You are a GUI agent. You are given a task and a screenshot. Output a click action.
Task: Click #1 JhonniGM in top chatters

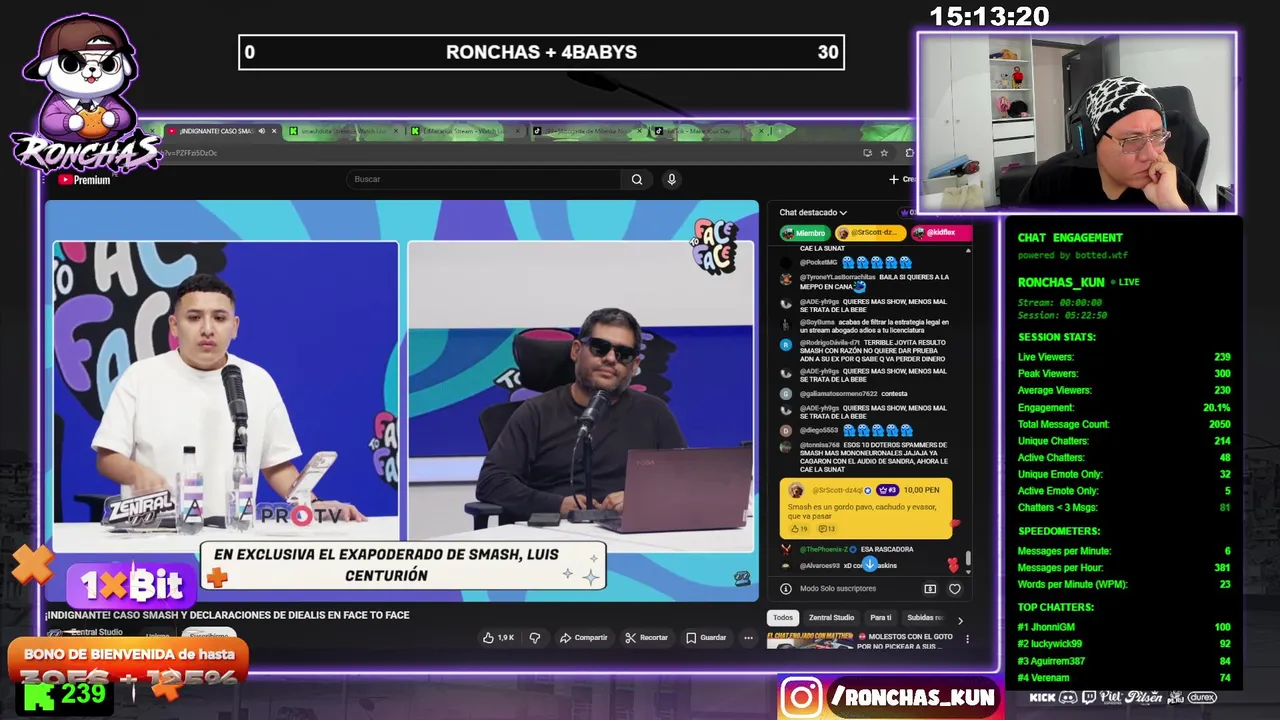[x=1124, y=627]
